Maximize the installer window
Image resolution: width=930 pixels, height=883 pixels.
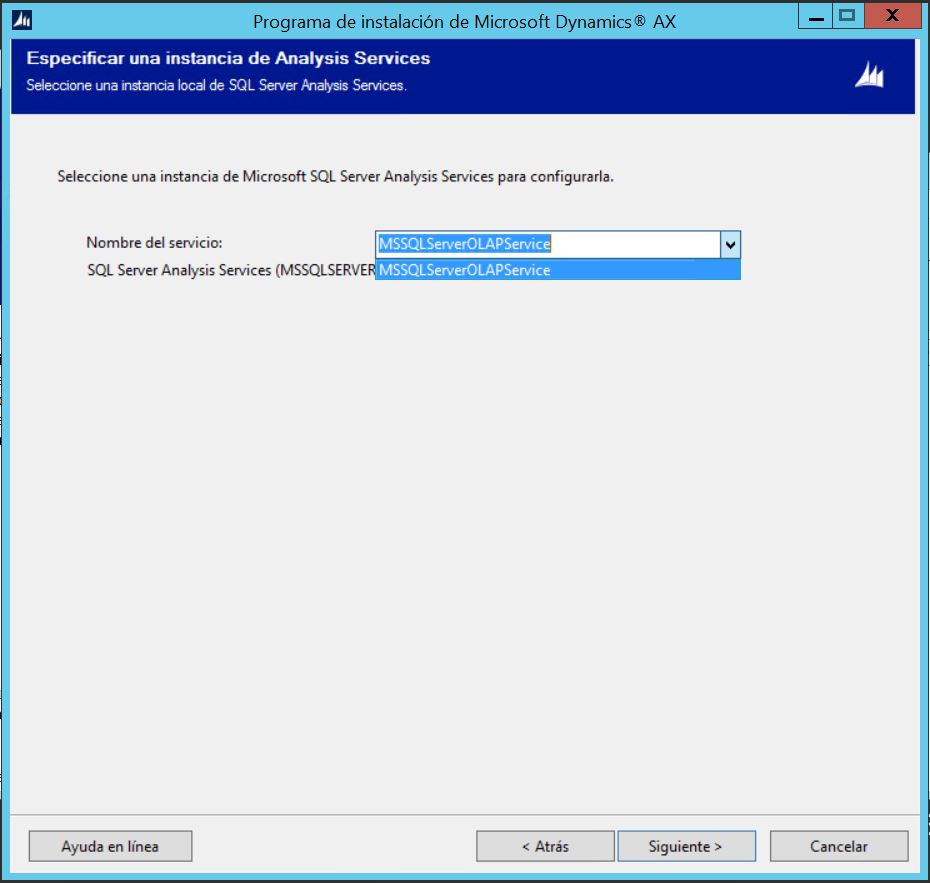848,16
